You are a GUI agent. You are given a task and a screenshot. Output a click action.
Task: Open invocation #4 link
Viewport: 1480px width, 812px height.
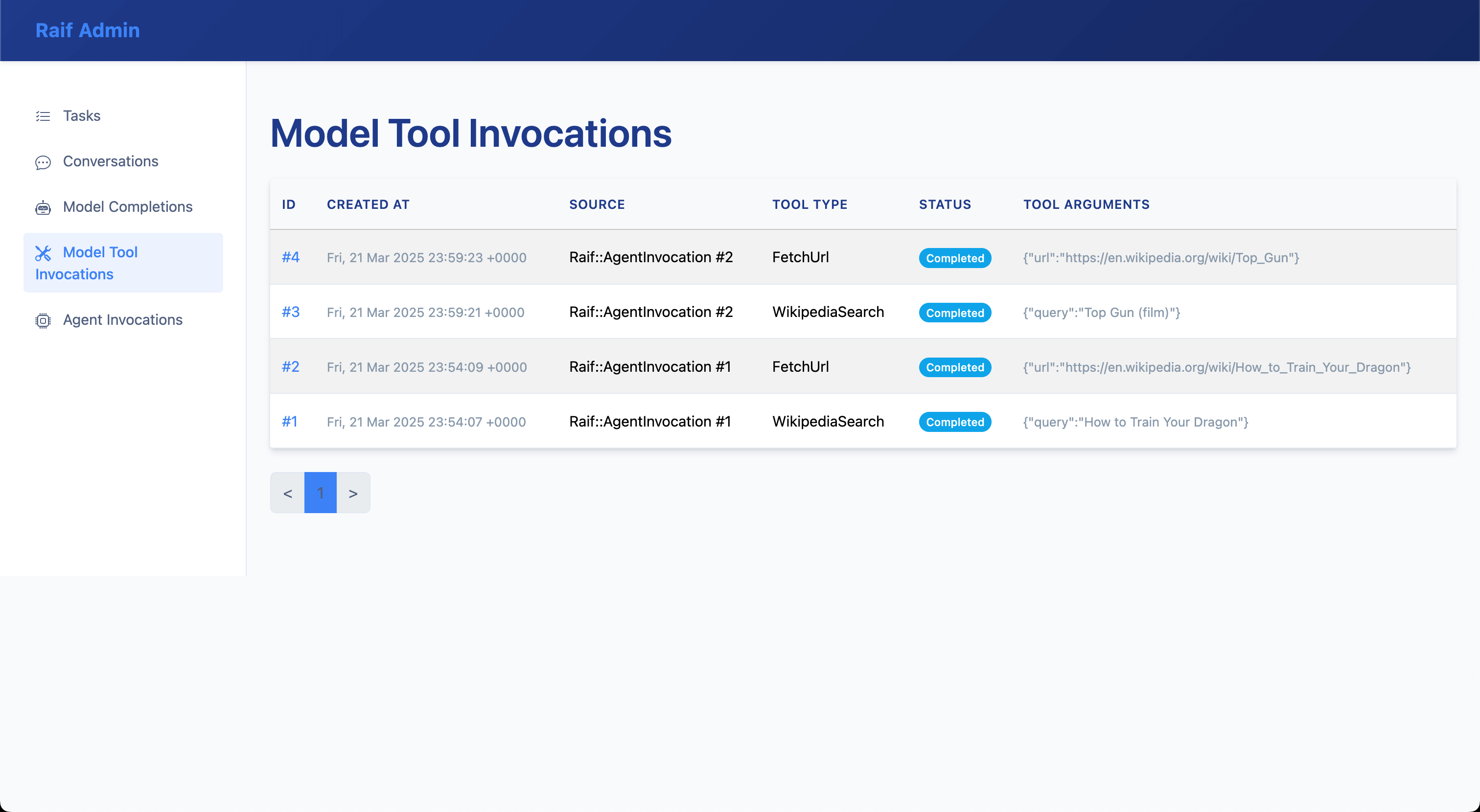pyautogui.click(x=290, y=257)
